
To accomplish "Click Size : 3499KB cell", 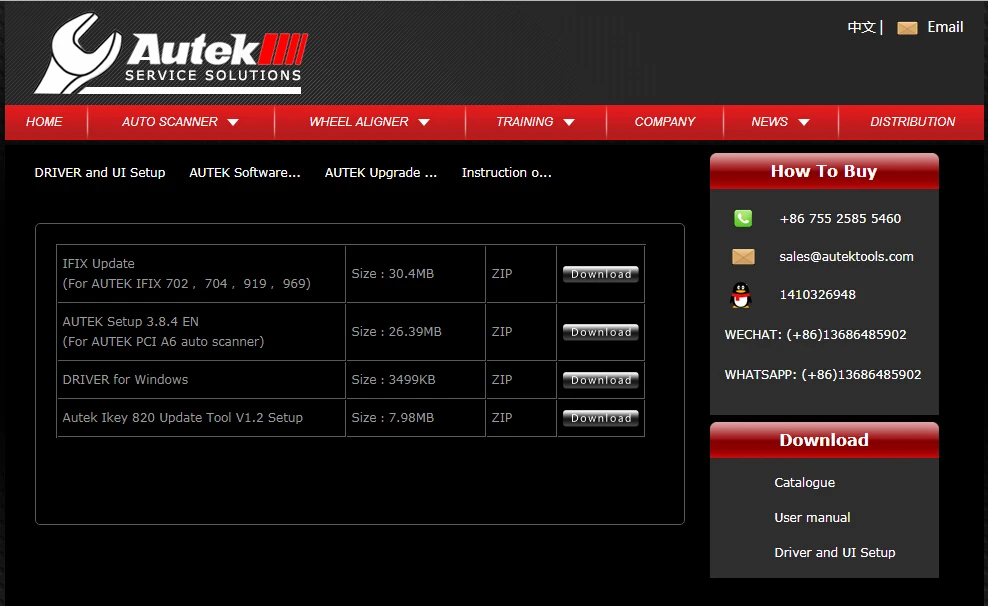I will (x=393, y=379).
